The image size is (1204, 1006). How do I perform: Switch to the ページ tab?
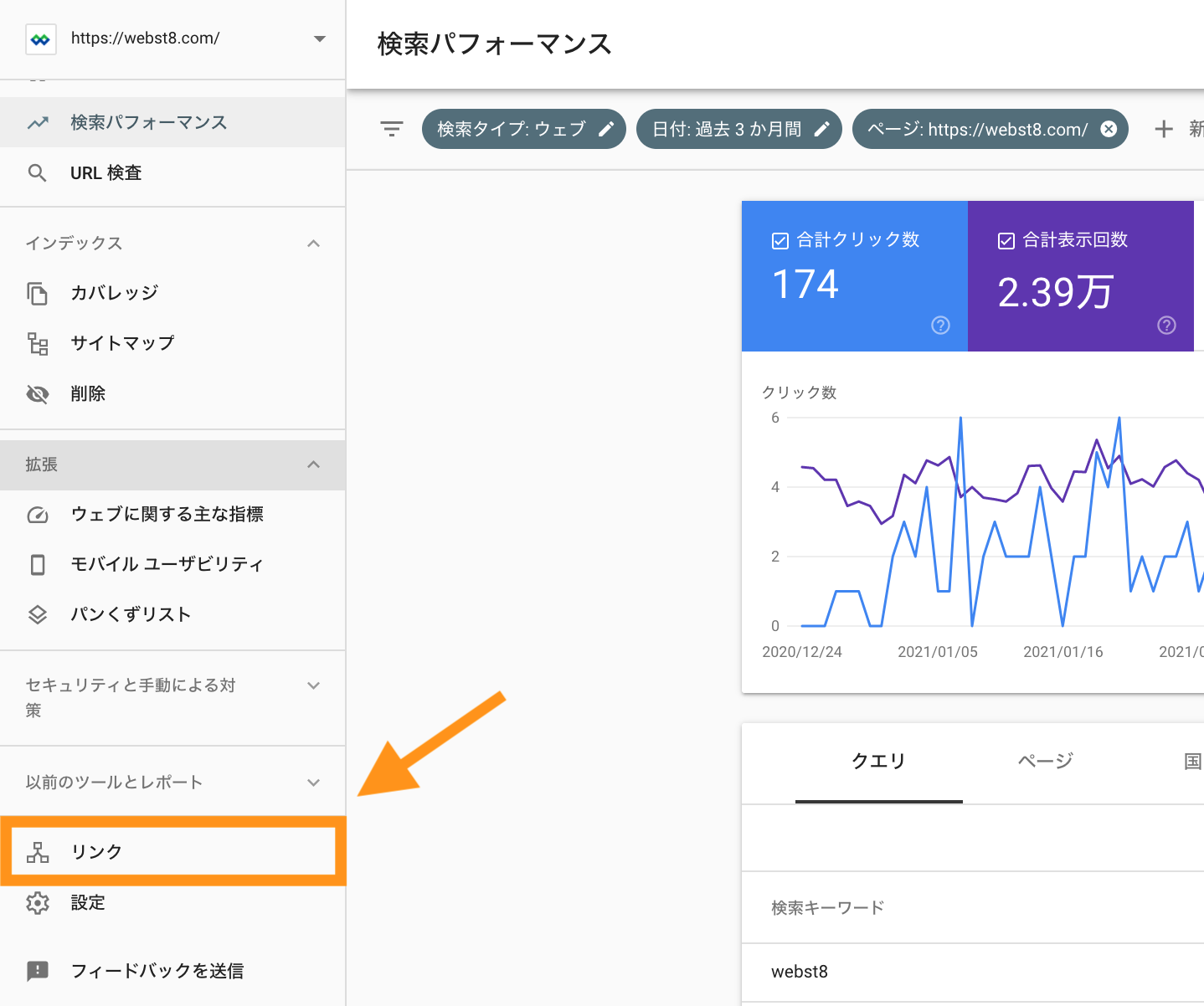pyautogui.click(x=1044, y=762)
